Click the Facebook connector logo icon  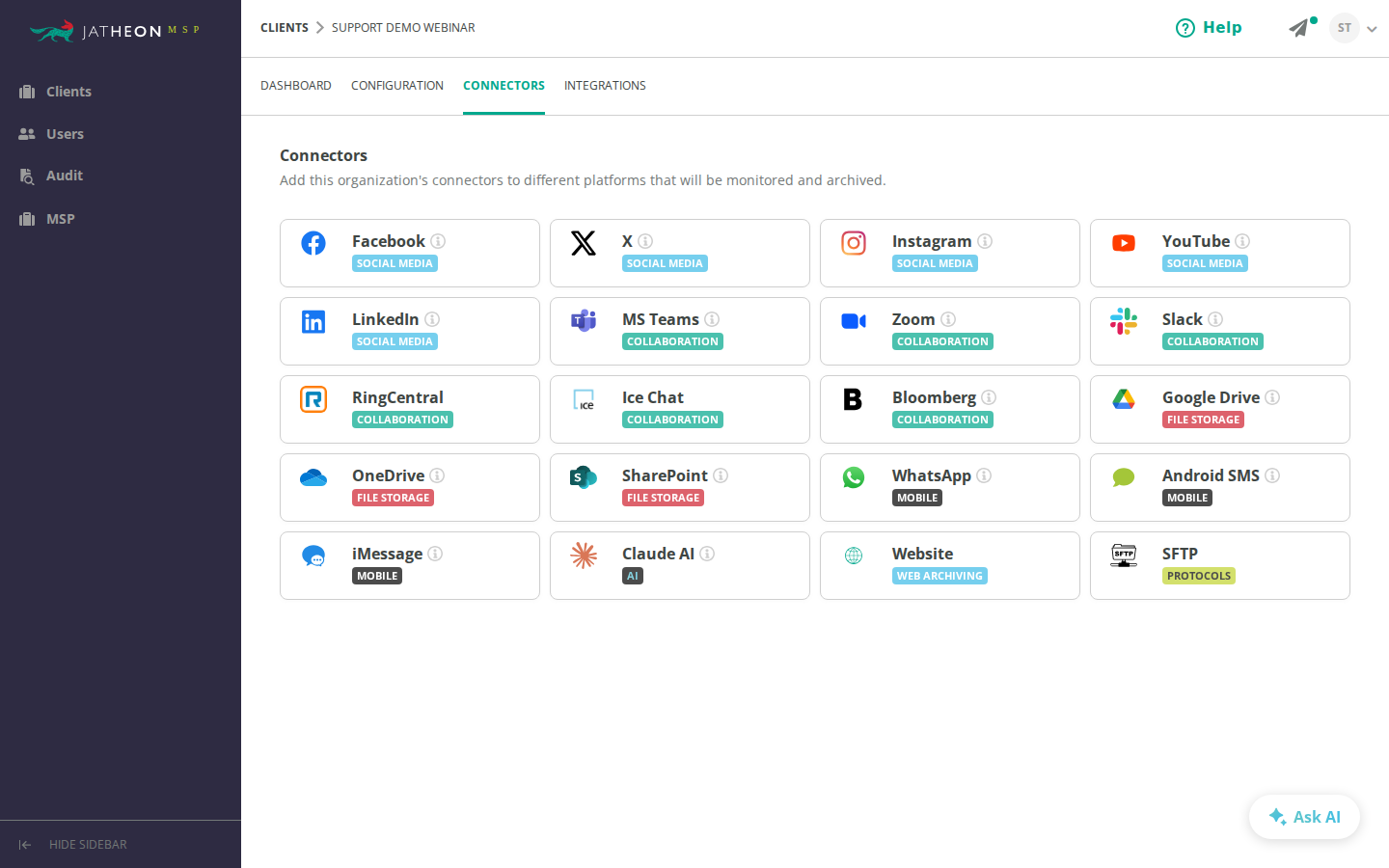[x=313, y=243]
